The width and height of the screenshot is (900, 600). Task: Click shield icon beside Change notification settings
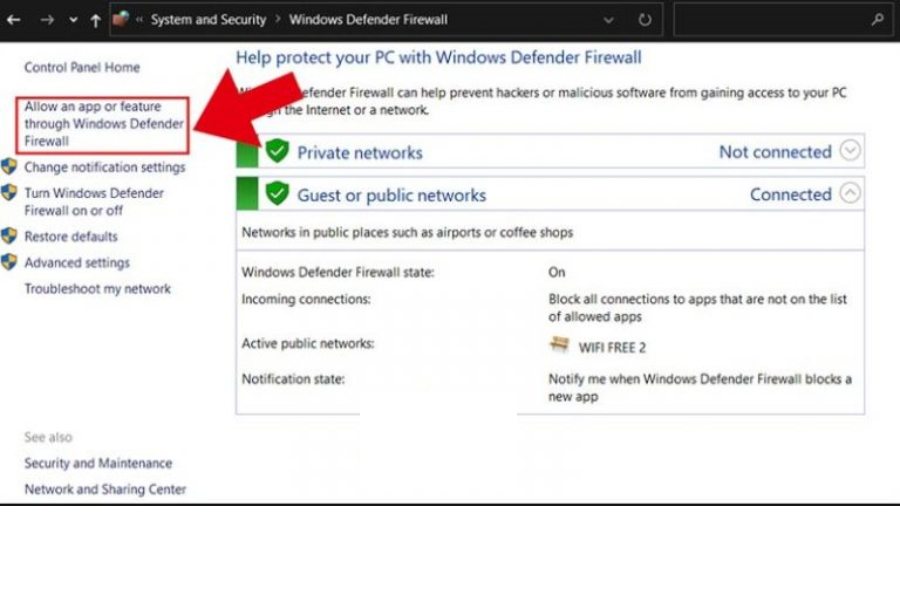point(9,167)
